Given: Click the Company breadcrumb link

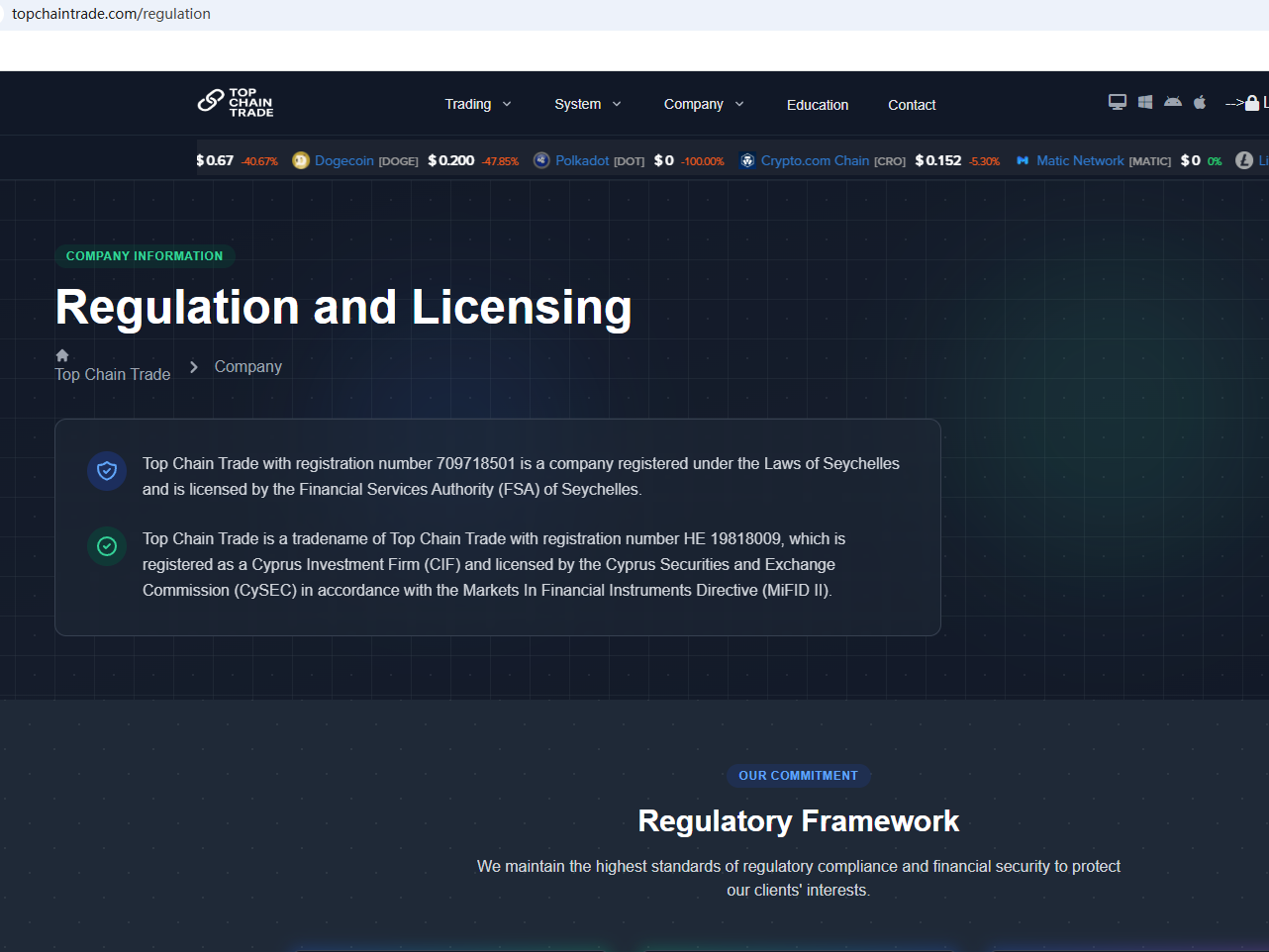Looking at the screenshot, I should pos(248,366).
